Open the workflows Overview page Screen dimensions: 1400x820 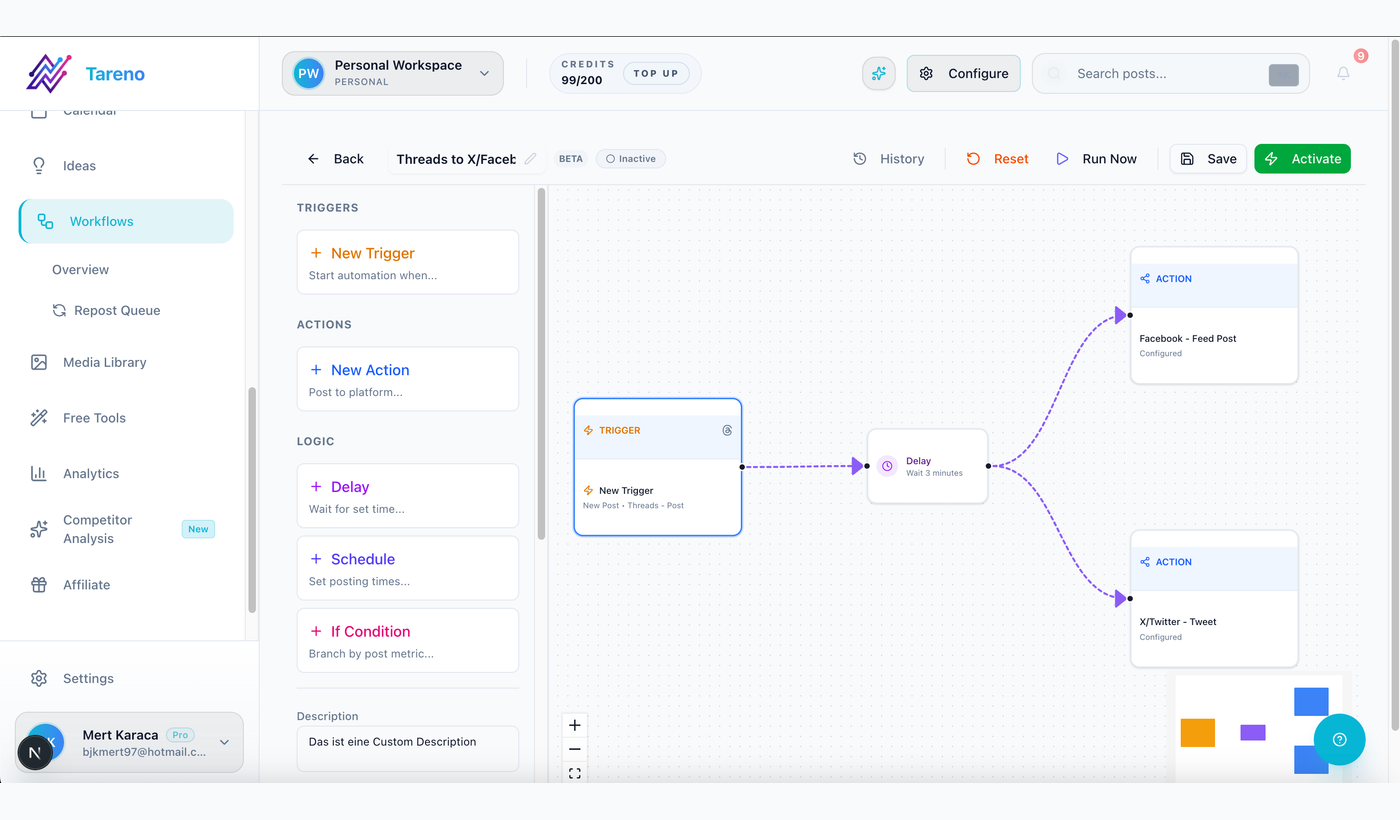click(x=80, y=270)
